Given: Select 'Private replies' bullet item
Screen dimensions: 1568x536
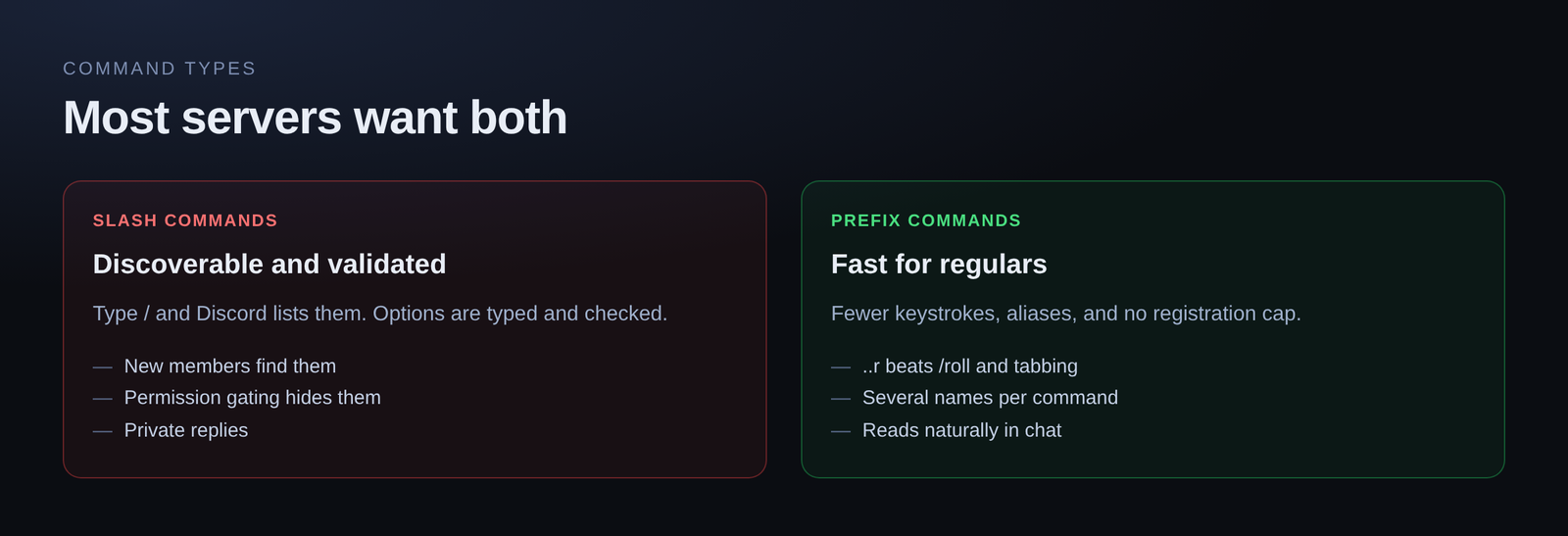Looking at the screenshot, I should click(186, 430).
